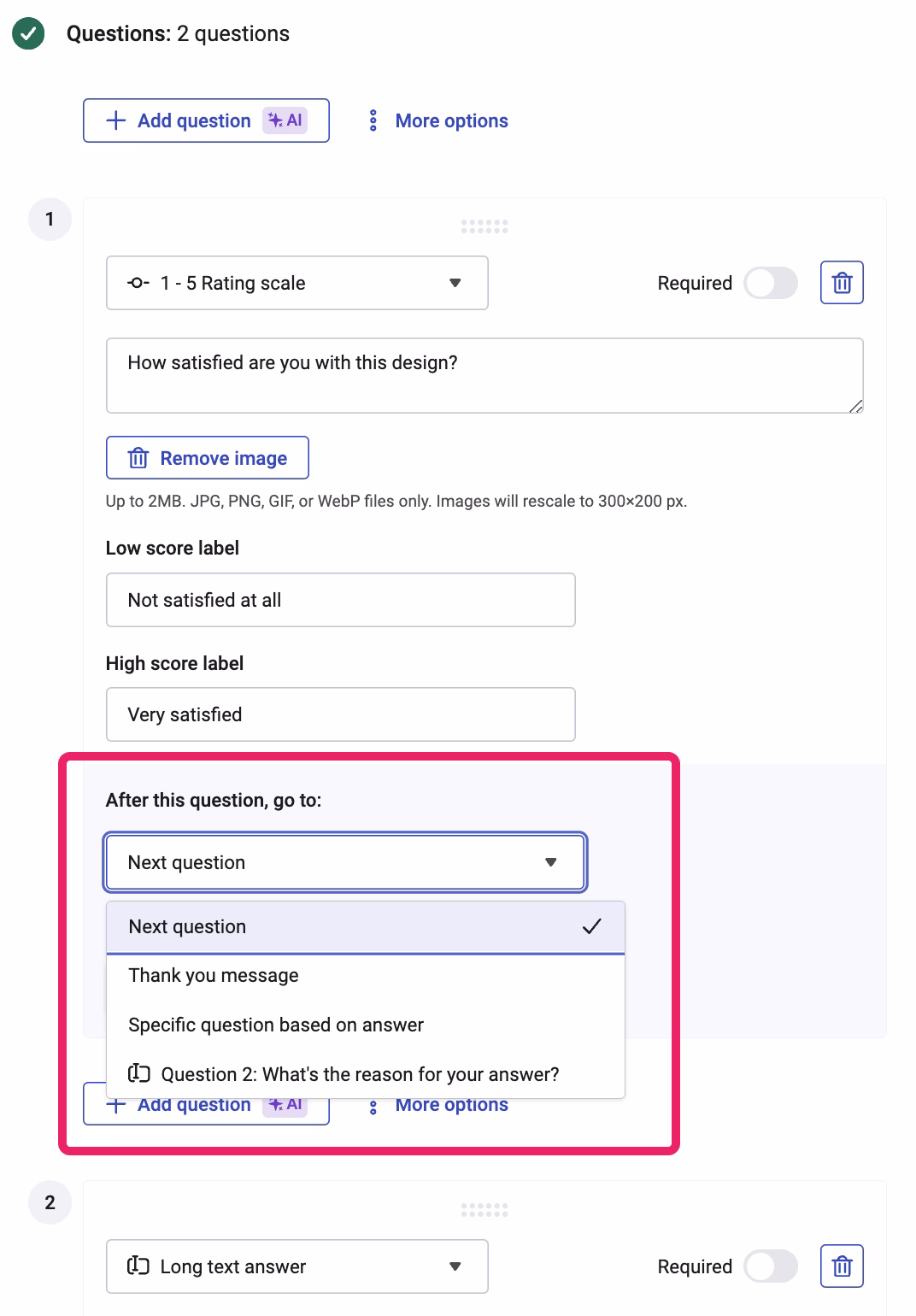Delete question 2 using its trash icon
Viewport: 916px width, 1316px height.
[x=841, y=1266]
